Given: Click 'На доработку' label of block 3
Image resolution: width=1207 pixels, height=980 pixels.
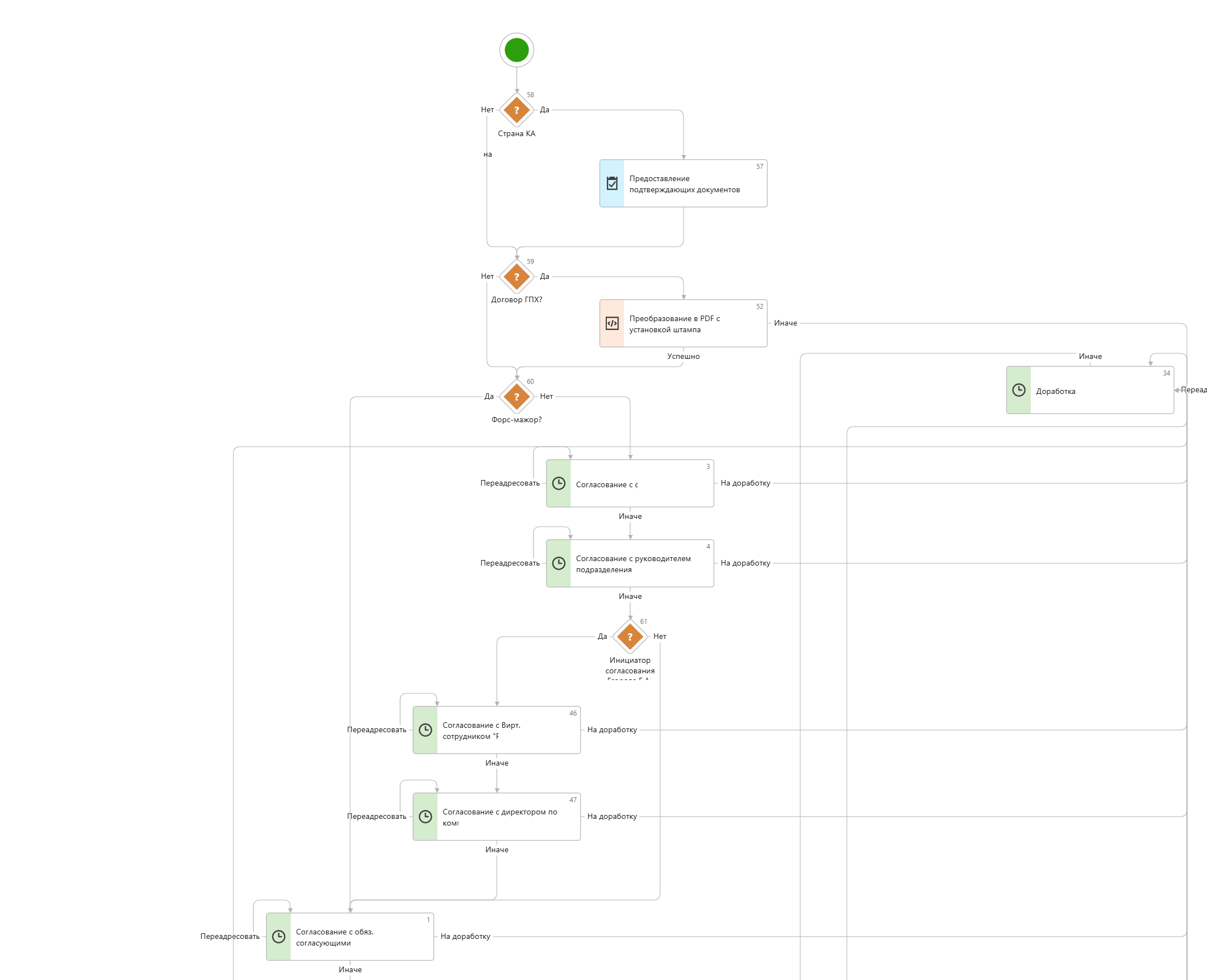Looking at the screenshot, I should pos(745,483).
